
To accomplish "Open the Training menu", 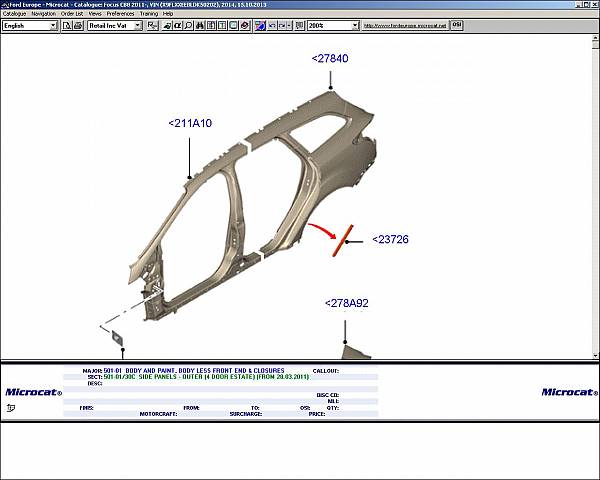I will click(149, 14).
